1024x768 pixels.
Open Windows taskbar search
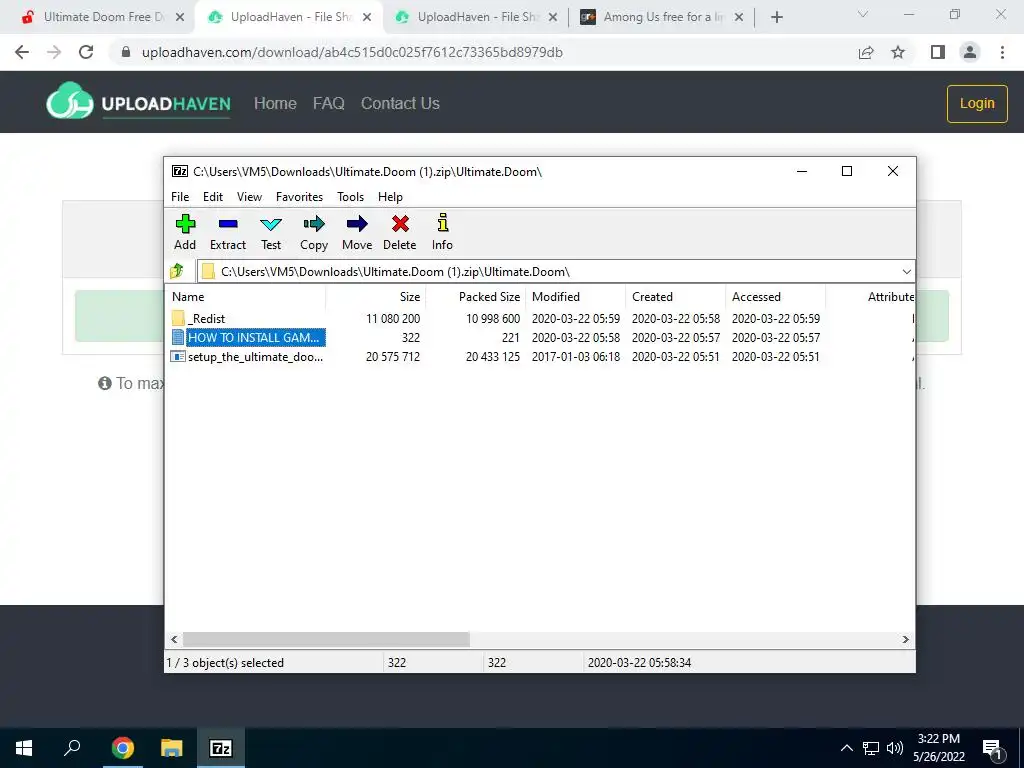pyautogui.click(x=72, y=748)
